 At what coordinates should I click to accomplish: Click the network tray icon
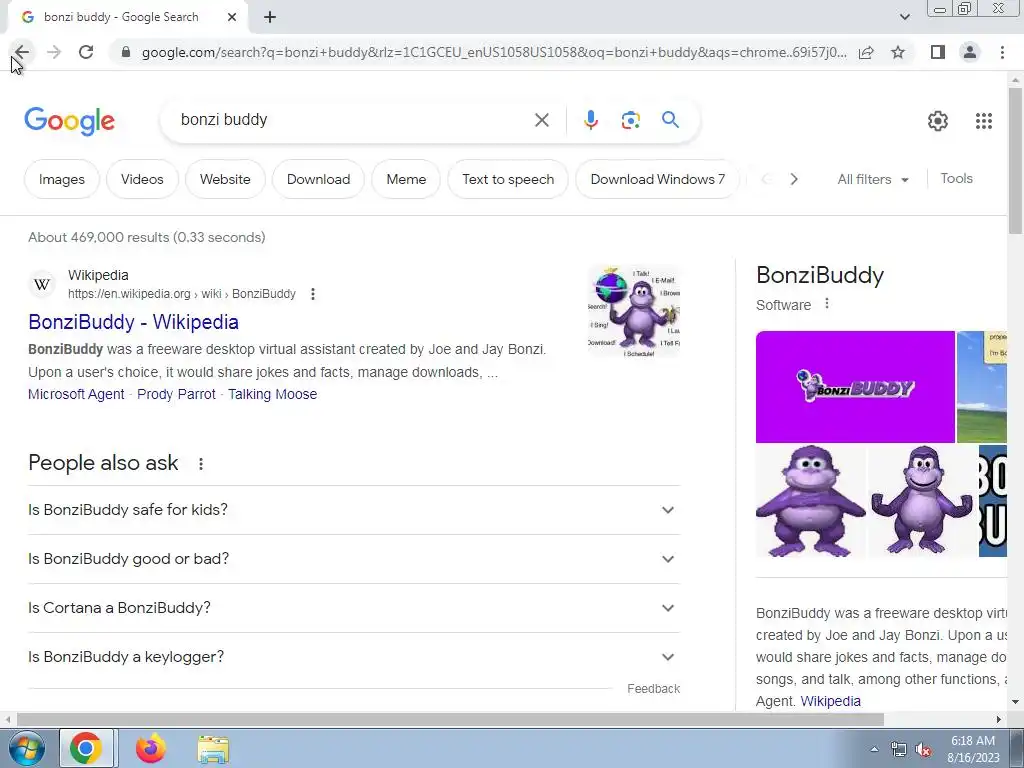pyautogui.click(x=899, y=750)
